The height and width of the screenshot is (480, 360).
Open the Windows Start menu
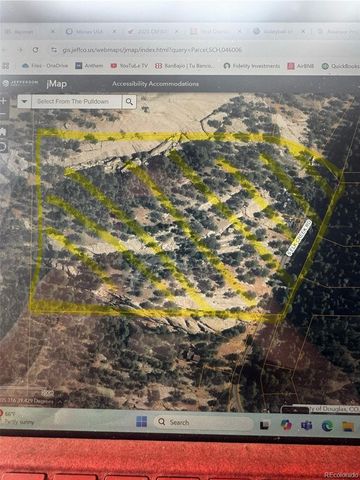142,422
